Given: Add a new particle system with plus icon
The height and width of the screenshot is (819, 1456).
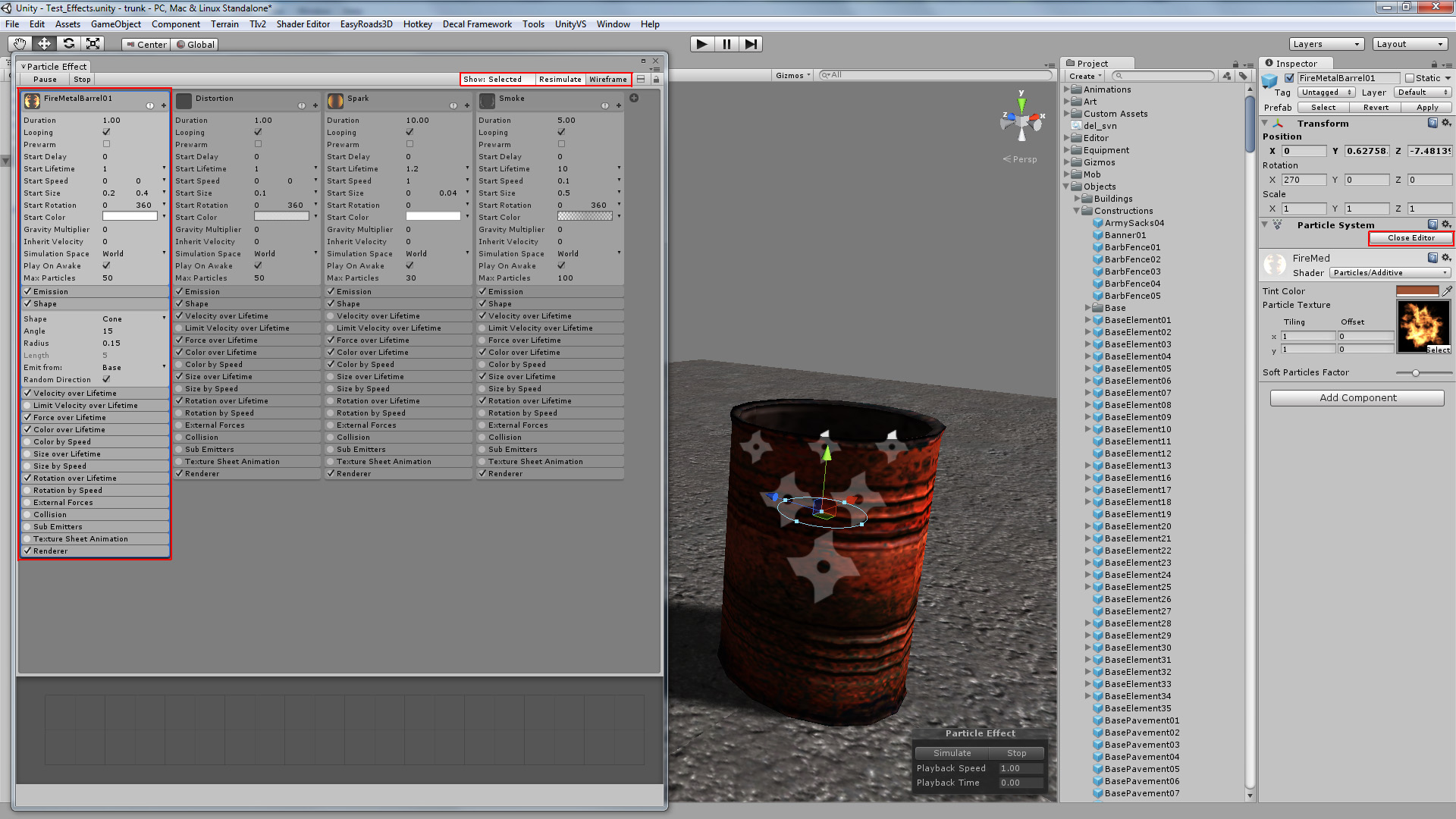Looking at the screenshot, I should pyautogui.click(x=634, y=98).
